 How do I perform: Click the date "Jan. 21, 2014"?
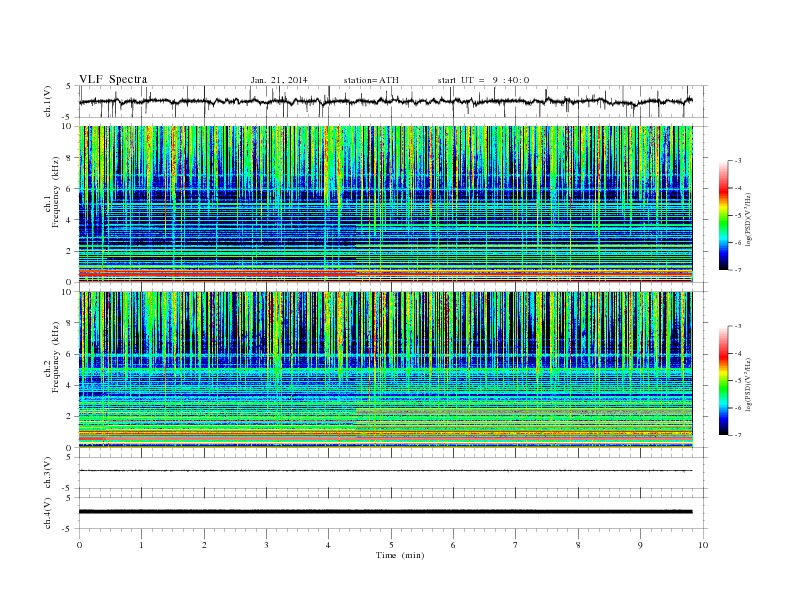tap(279, 80)
